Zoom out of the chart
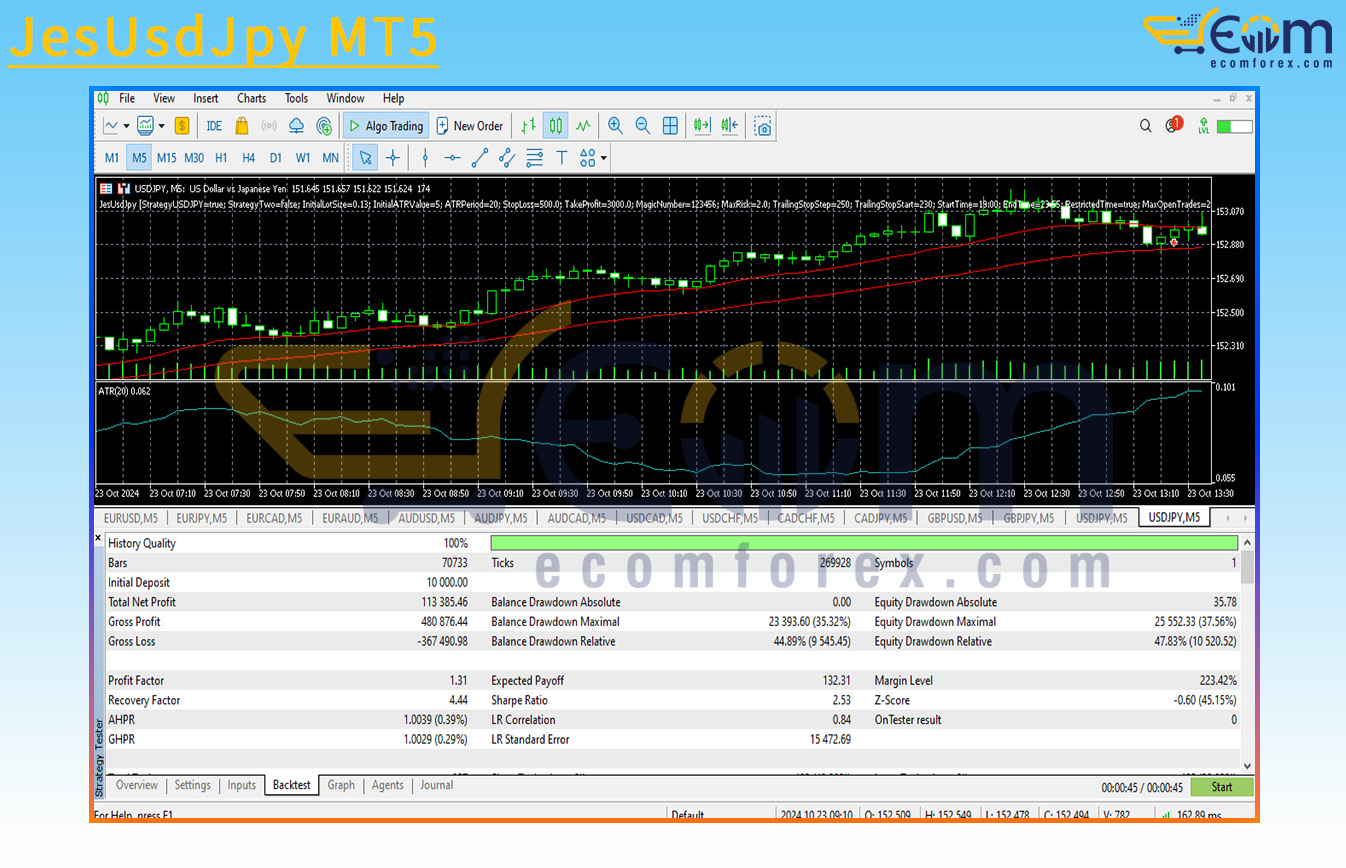The image size is (1346, 868). pos(643,126)
